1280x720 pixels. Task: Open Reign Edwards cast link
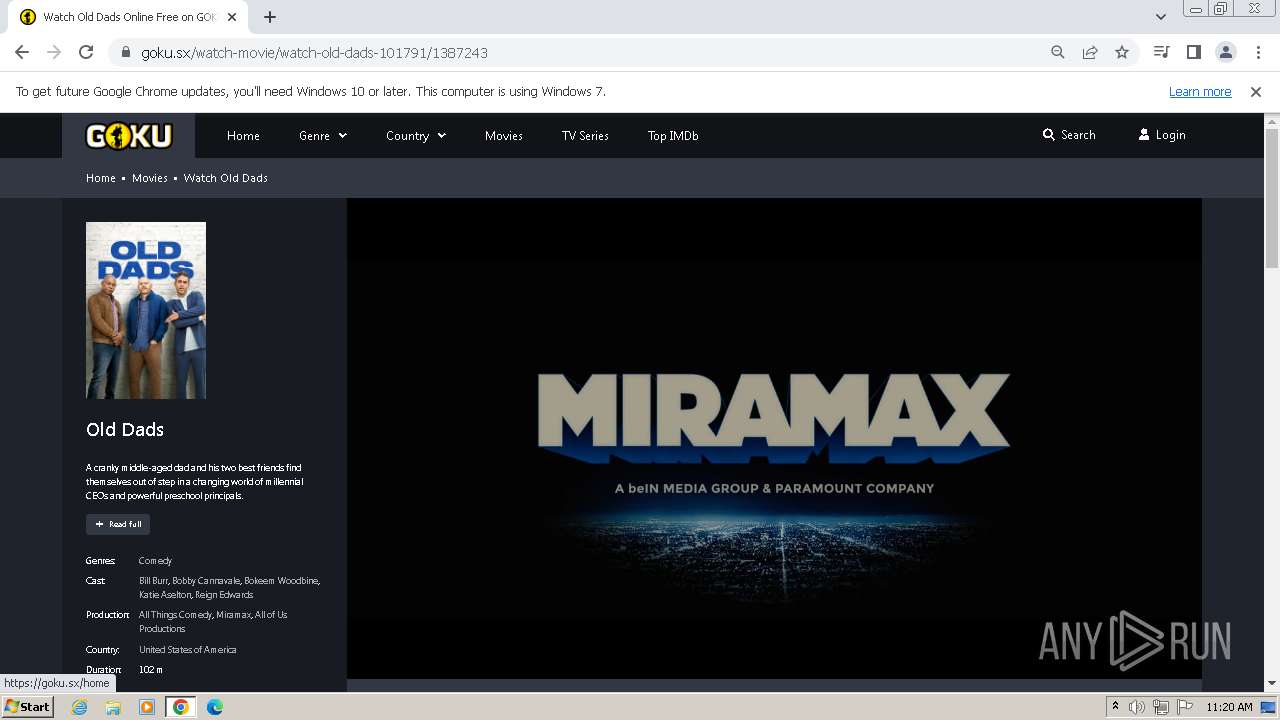[x=224, y=595]
